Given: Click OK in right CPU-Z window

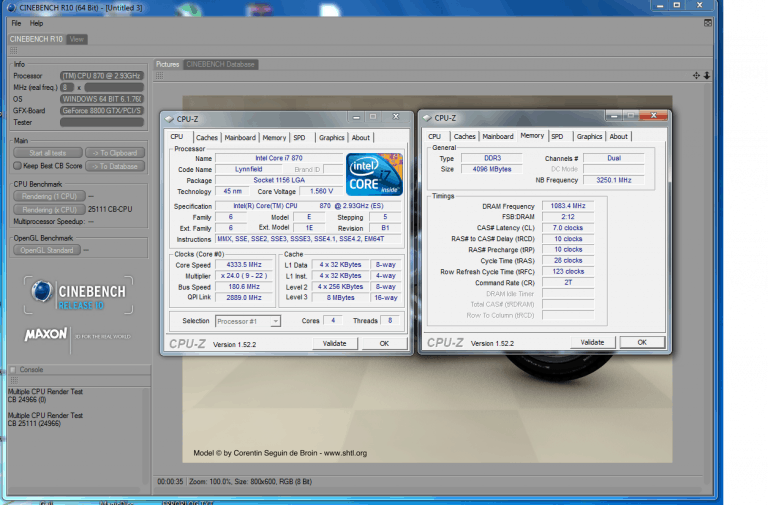Looking at the screenshot, I should pos(642,342).
